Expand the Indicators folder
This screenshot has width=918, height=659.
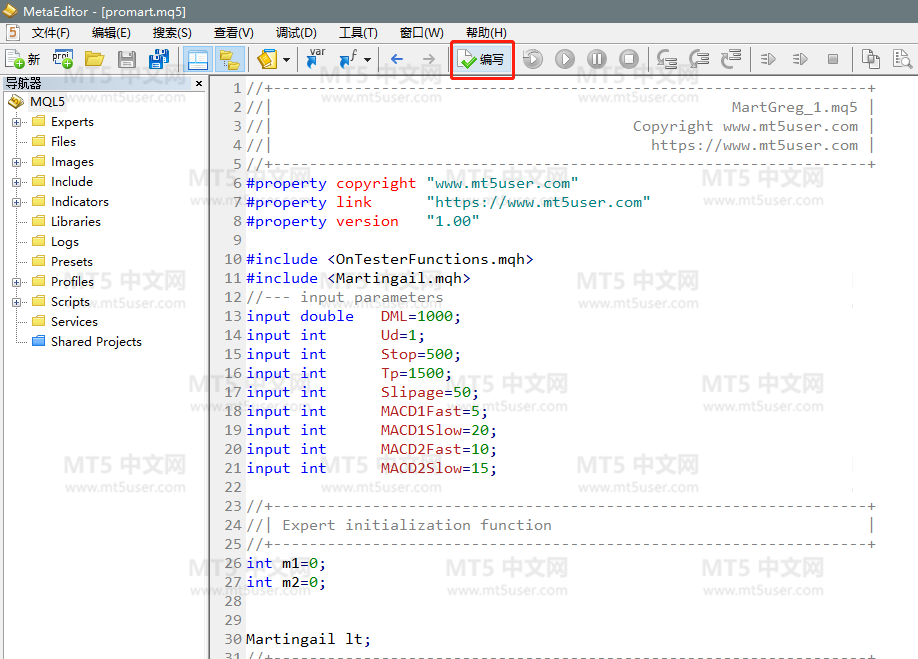pos(16,202)
